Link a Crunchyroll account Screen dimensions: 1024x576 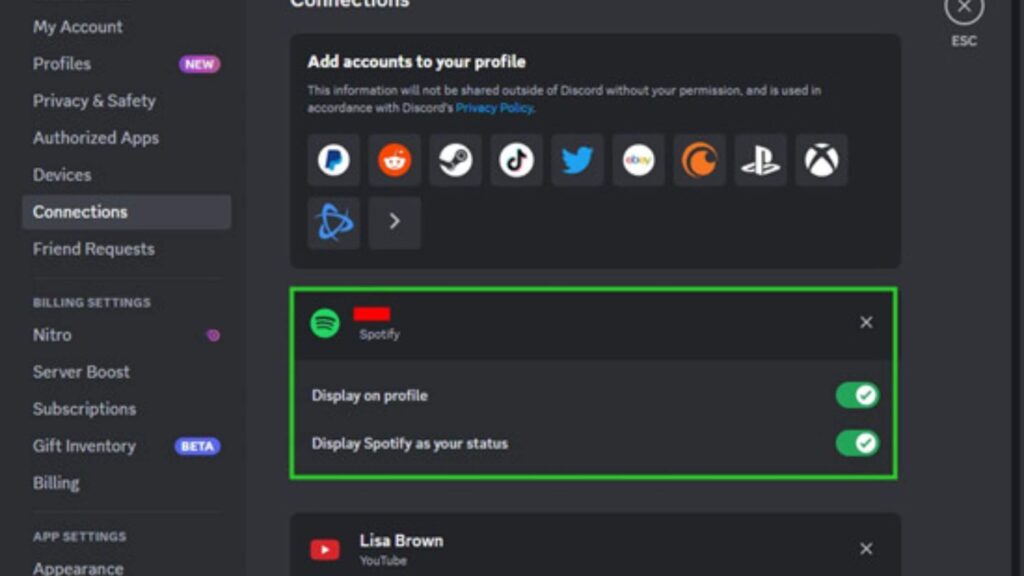pos(699,159)
